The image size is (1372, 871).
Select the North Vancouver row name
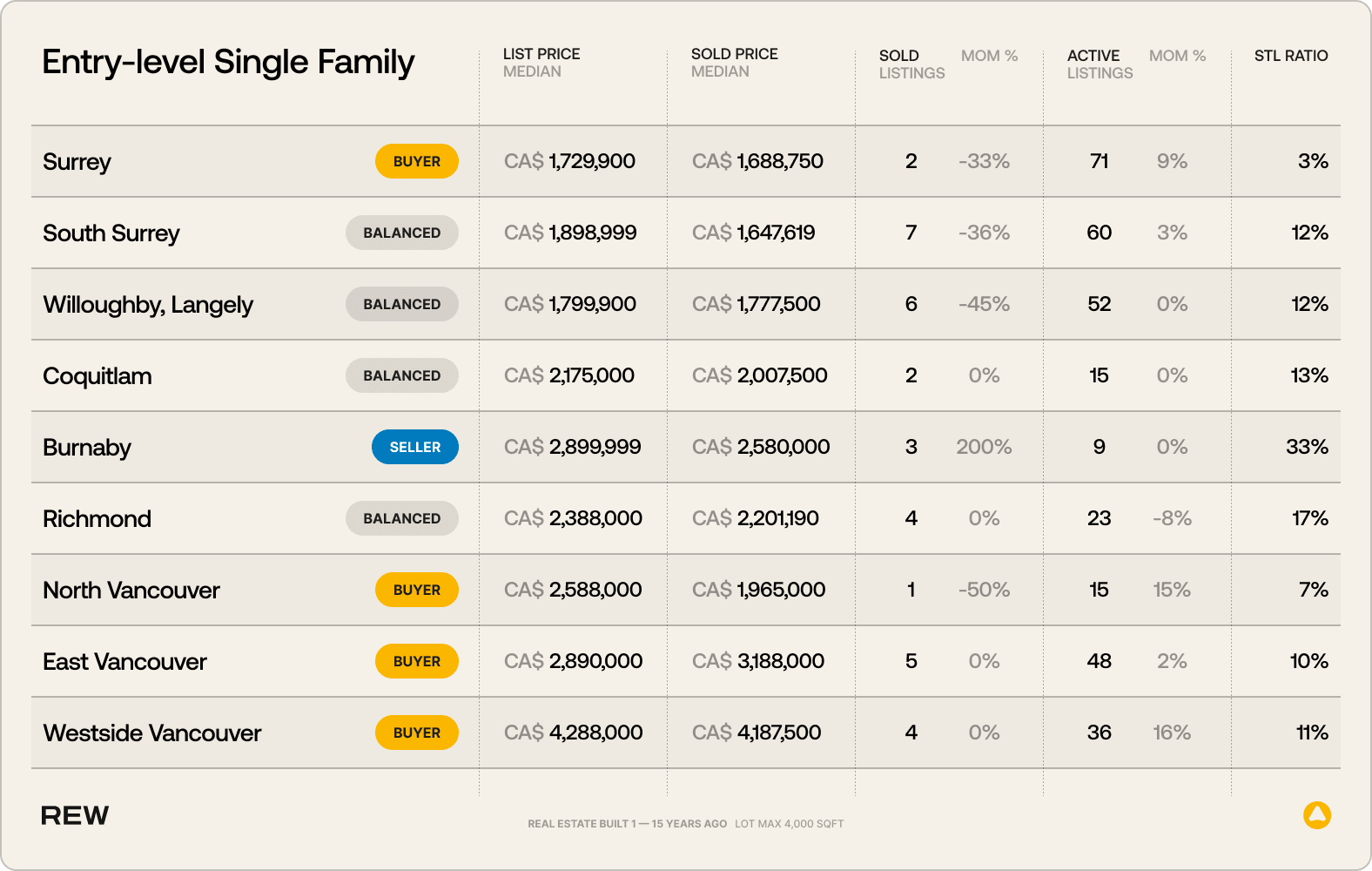click(131, 591)
